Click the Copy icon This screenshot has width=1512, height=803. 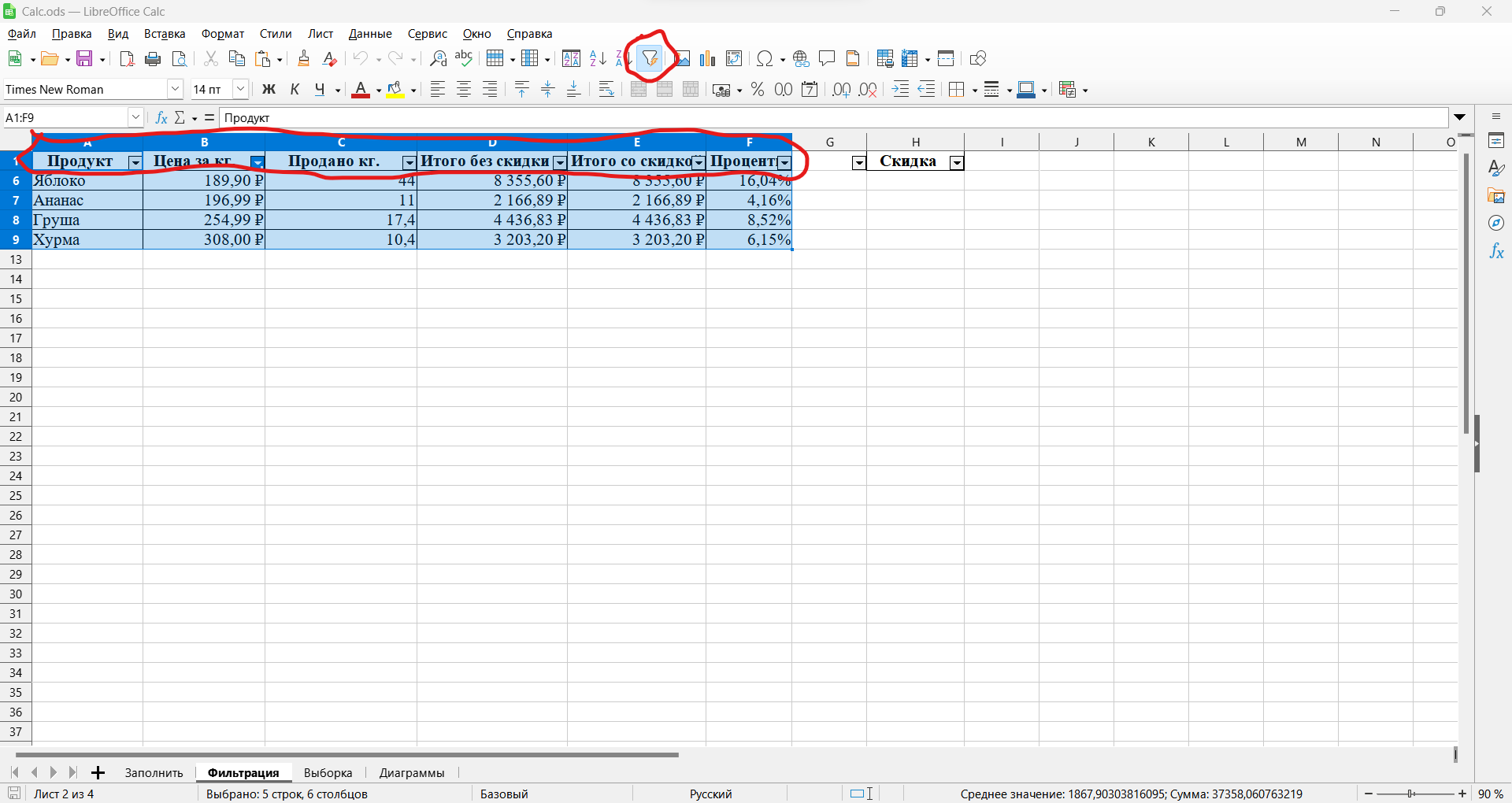point(236,58)
